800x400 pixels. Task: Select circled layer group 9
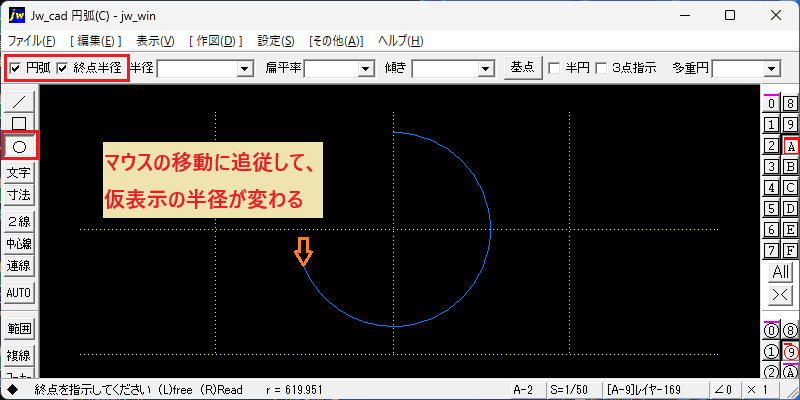790,352
